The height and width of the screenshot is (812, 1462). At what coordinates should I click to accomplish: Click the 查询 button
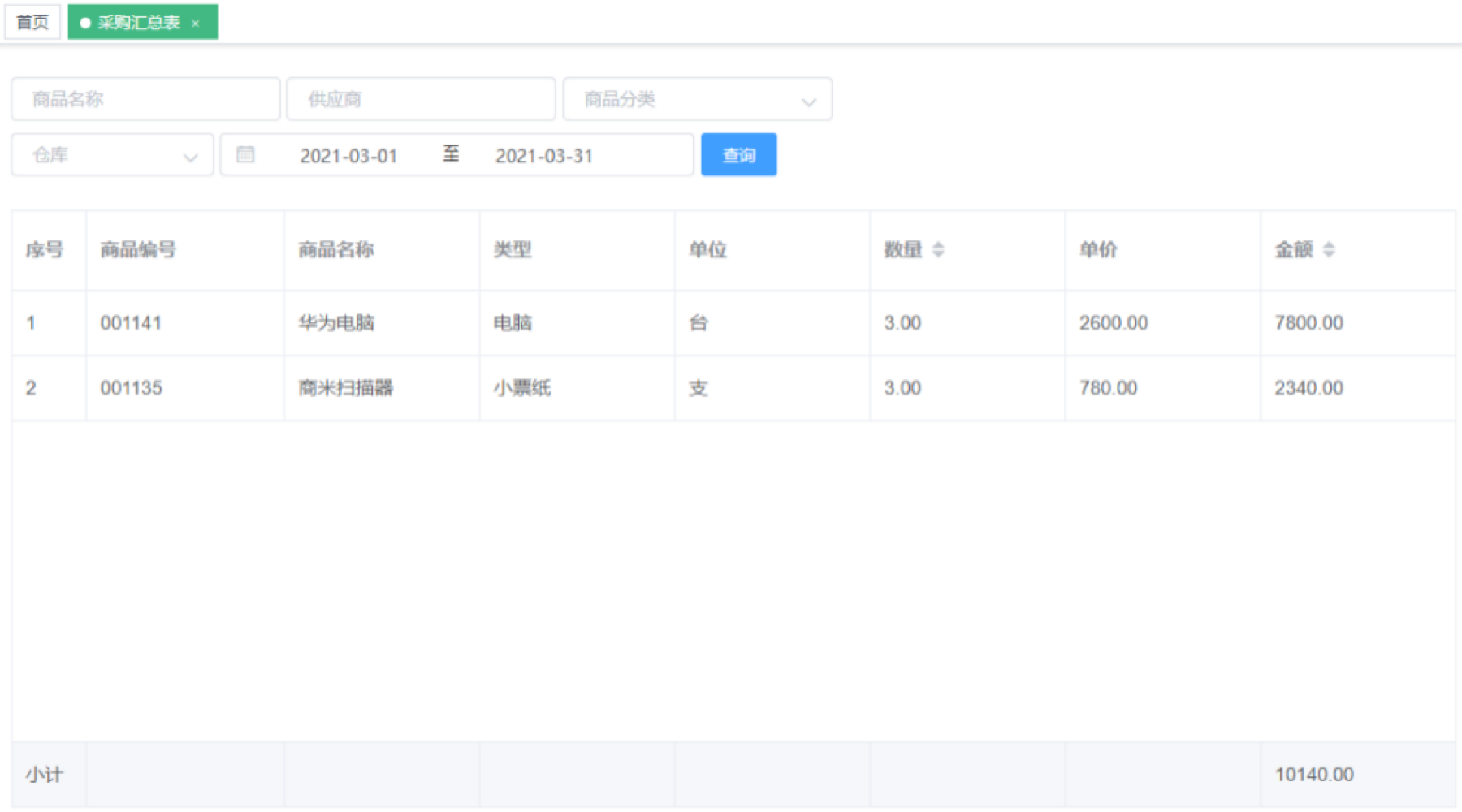coord(739,154)
